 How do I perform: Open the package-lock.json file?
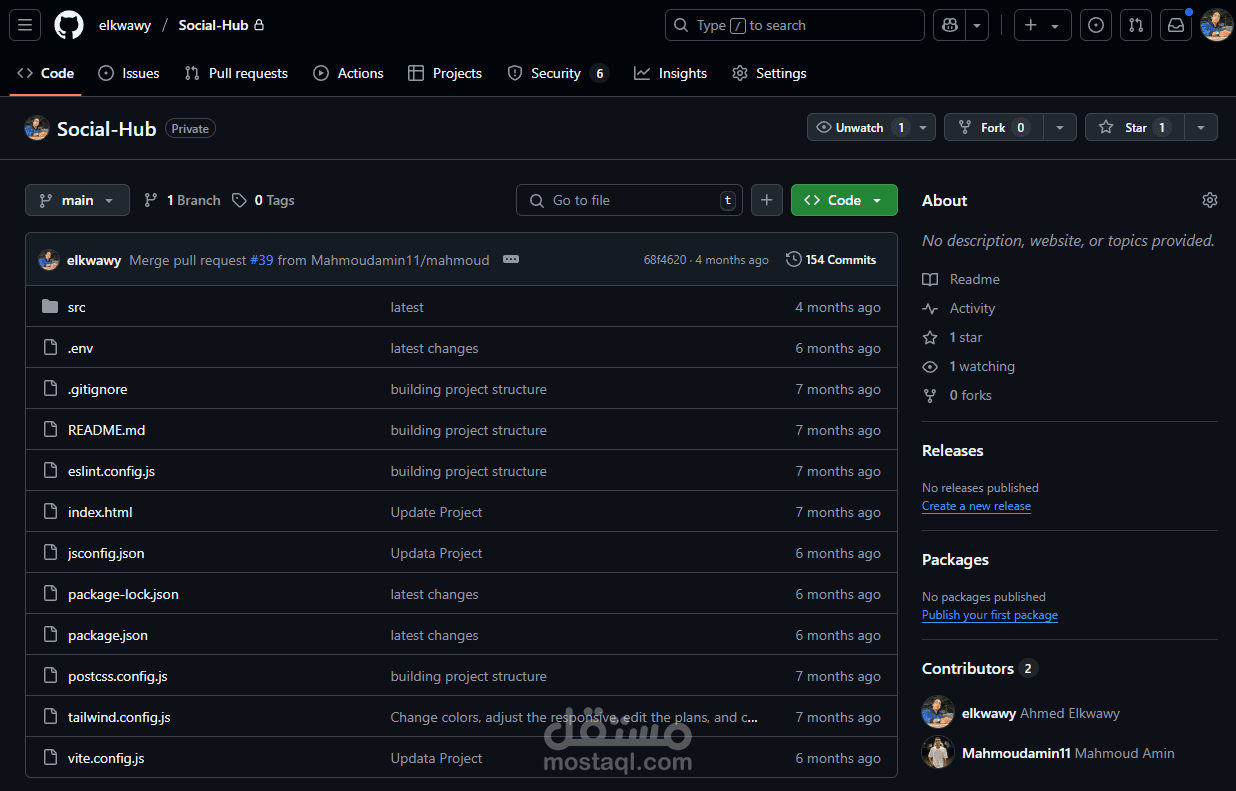pos(123,594)
